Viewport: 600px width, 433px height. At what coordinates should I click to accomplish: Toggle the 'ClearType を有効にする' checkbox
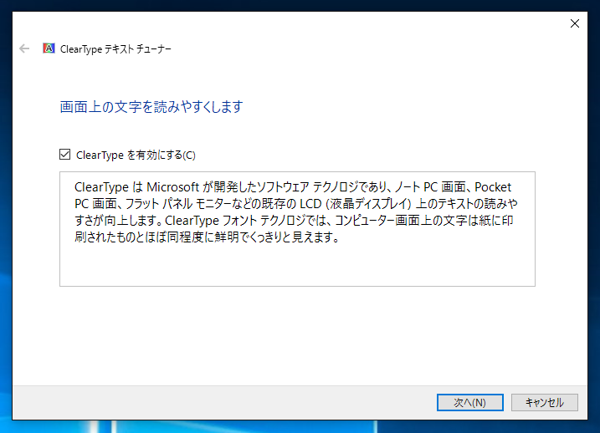65,155
